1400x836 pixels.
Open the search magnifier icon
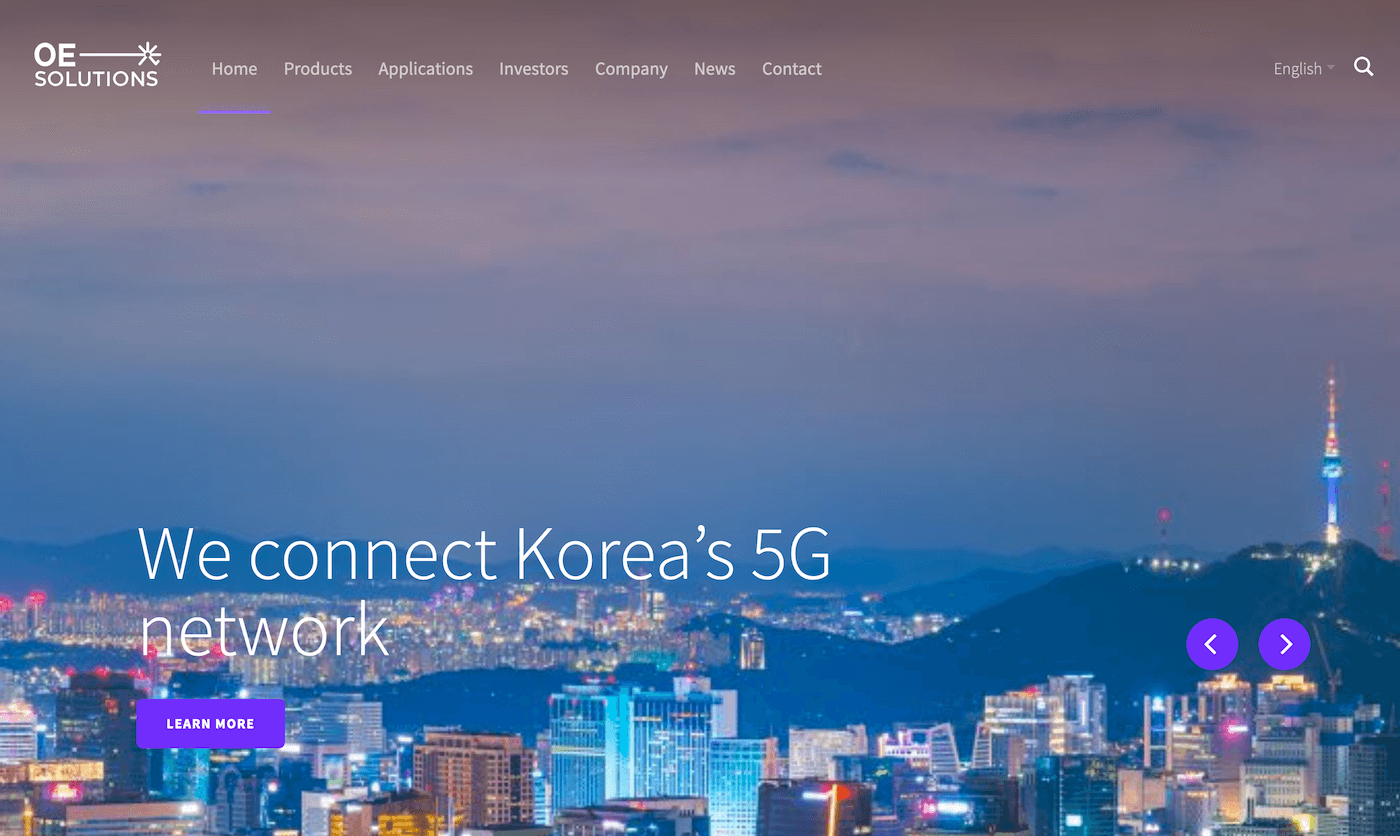click(1363, 67)
